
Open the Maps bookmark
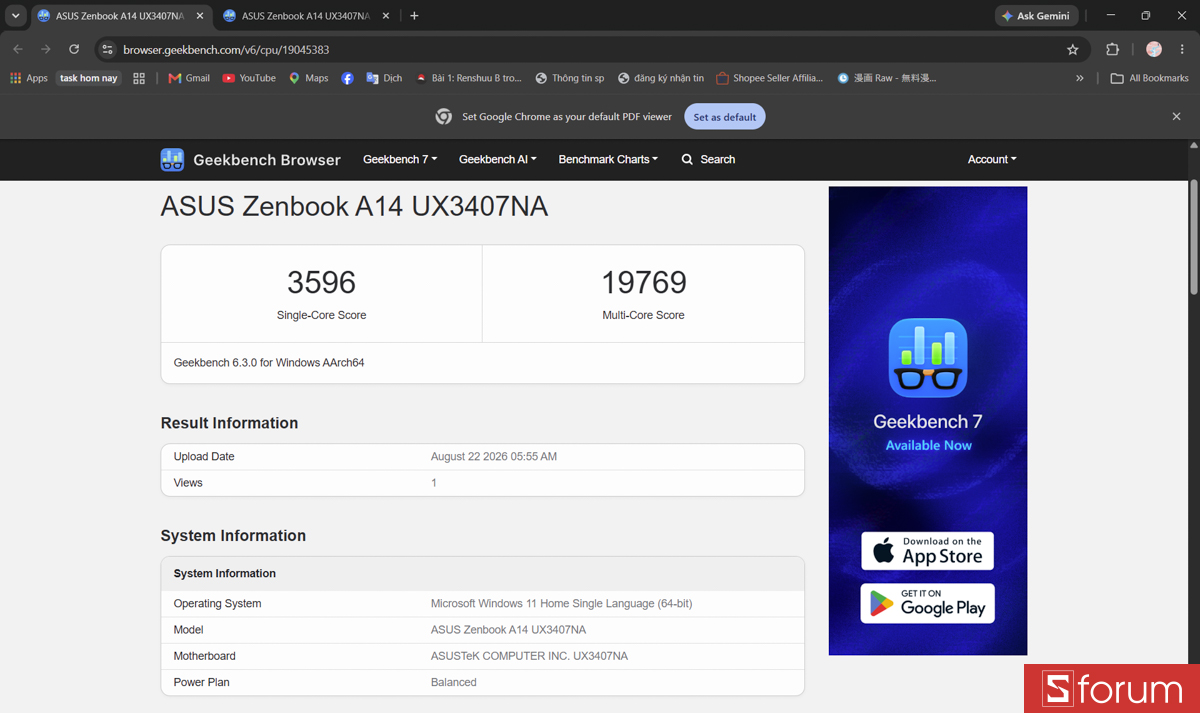(308, 78)
